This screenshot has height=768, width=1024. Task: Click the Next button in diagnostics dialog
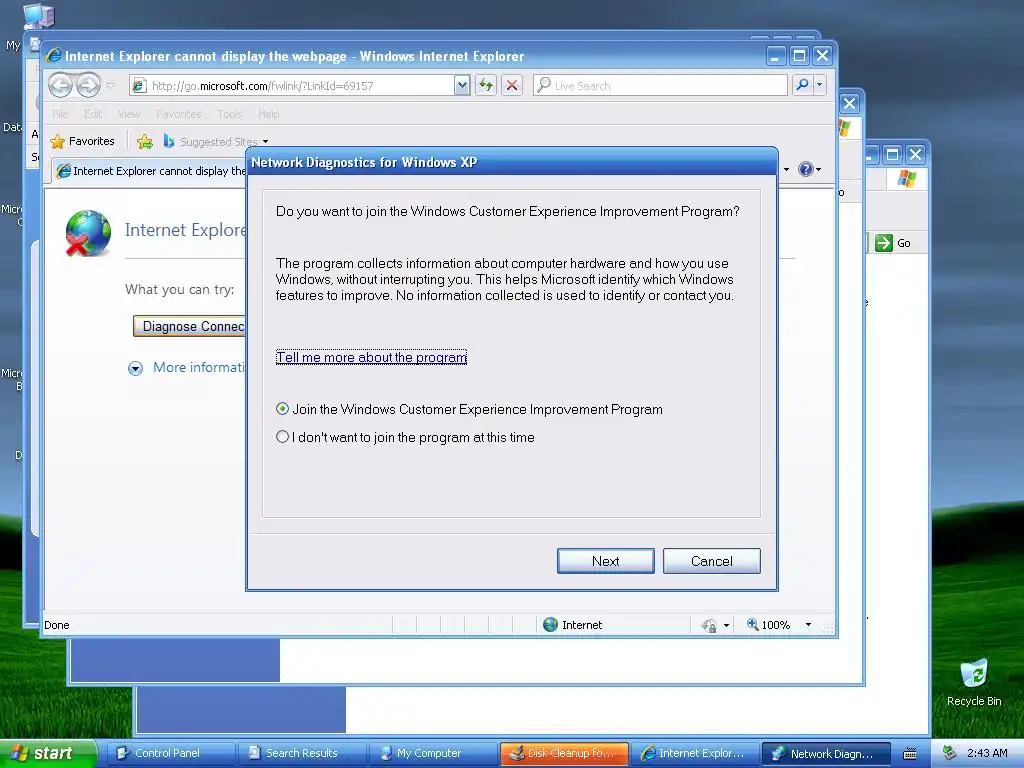pyautogui.click(x=605, y=561)
